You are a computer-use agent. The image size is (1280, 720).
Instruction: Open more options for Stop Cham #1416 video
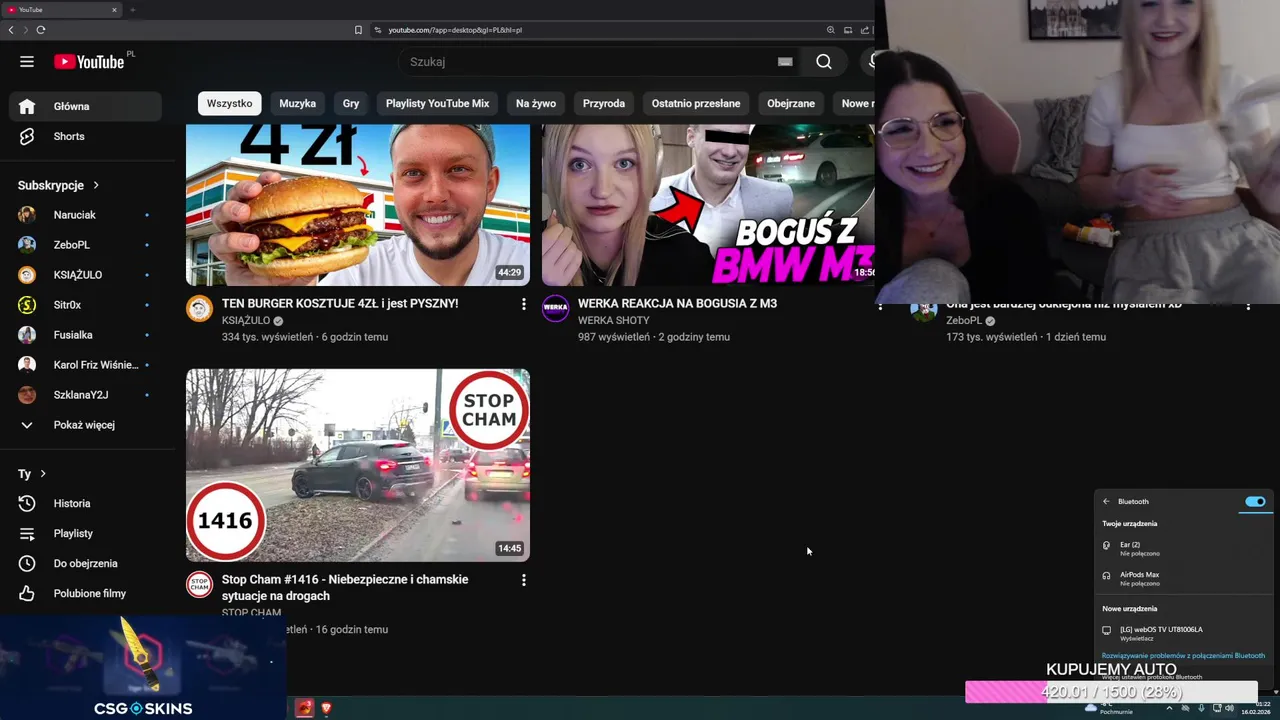(x=523, y=580)
